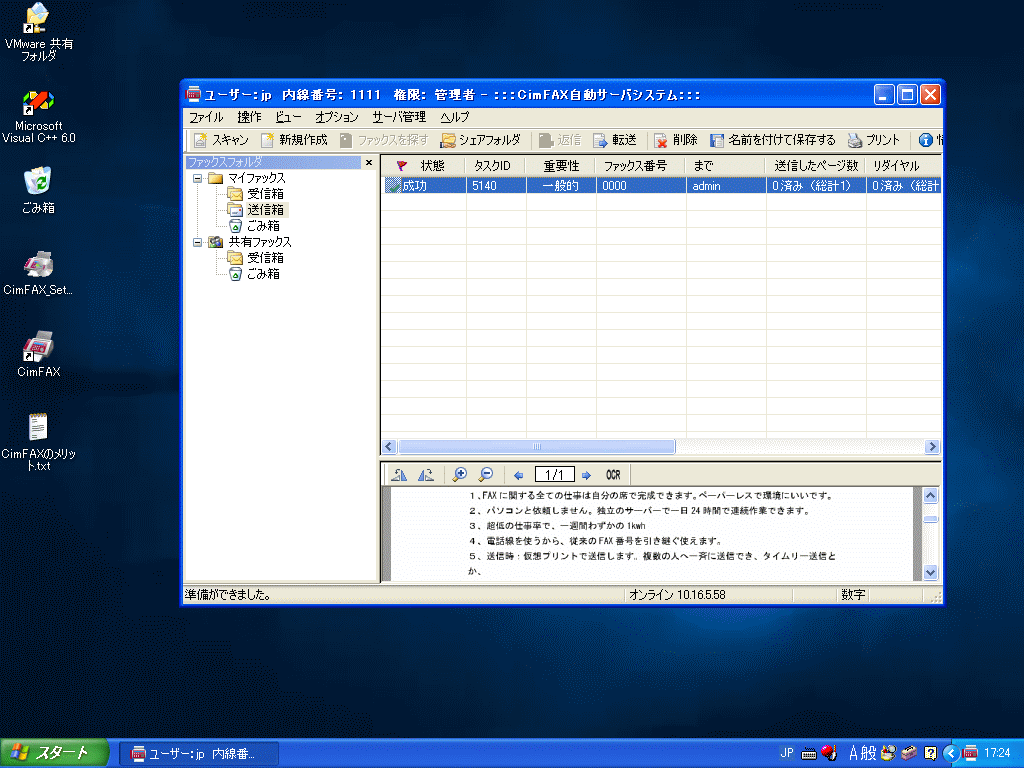
Task: Click the CimFAX taskbar window button
Action: 199,754
